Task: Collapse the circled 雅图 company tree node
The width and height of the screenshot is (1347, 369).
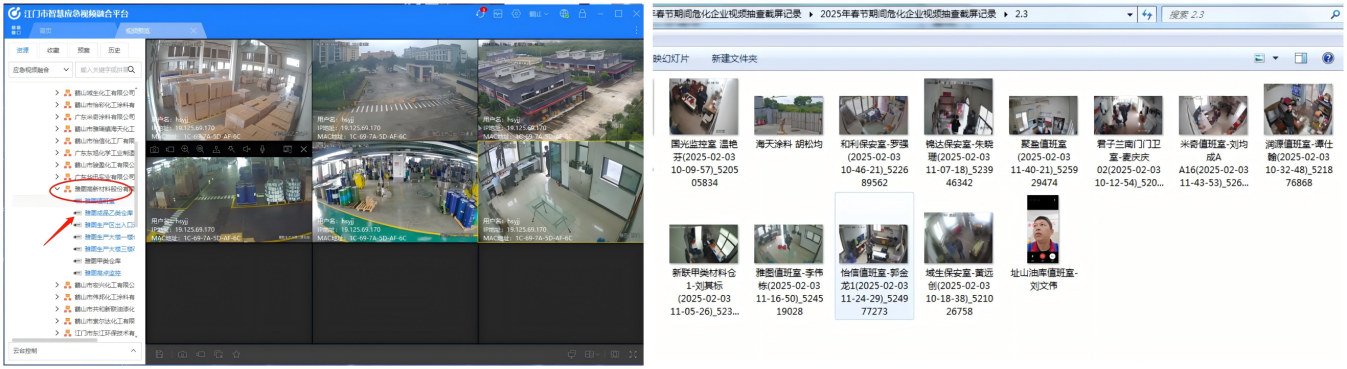Action: pos(57,188)
